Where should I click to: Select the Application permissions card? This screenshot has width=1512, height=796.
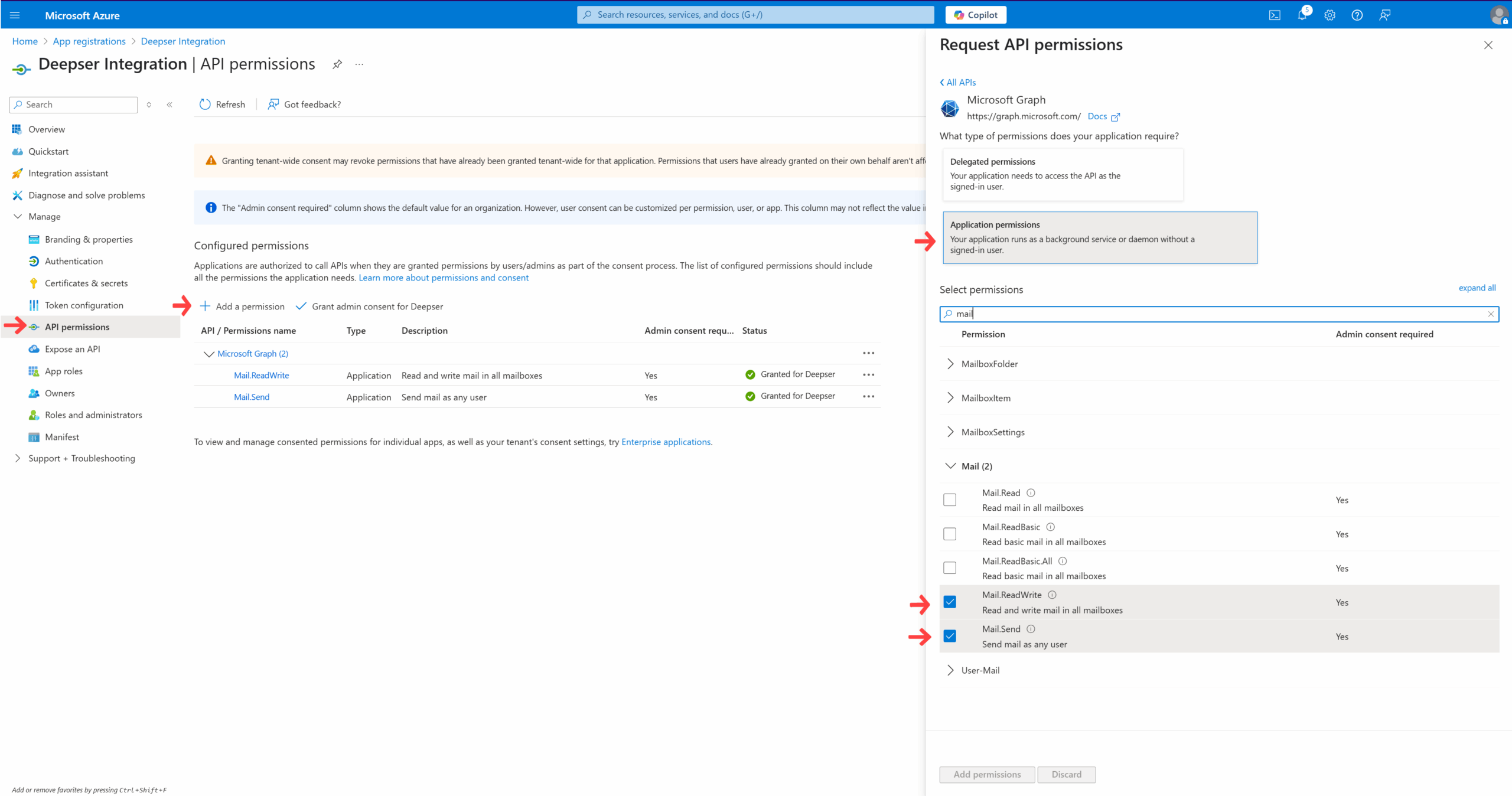coord(1100,237)
